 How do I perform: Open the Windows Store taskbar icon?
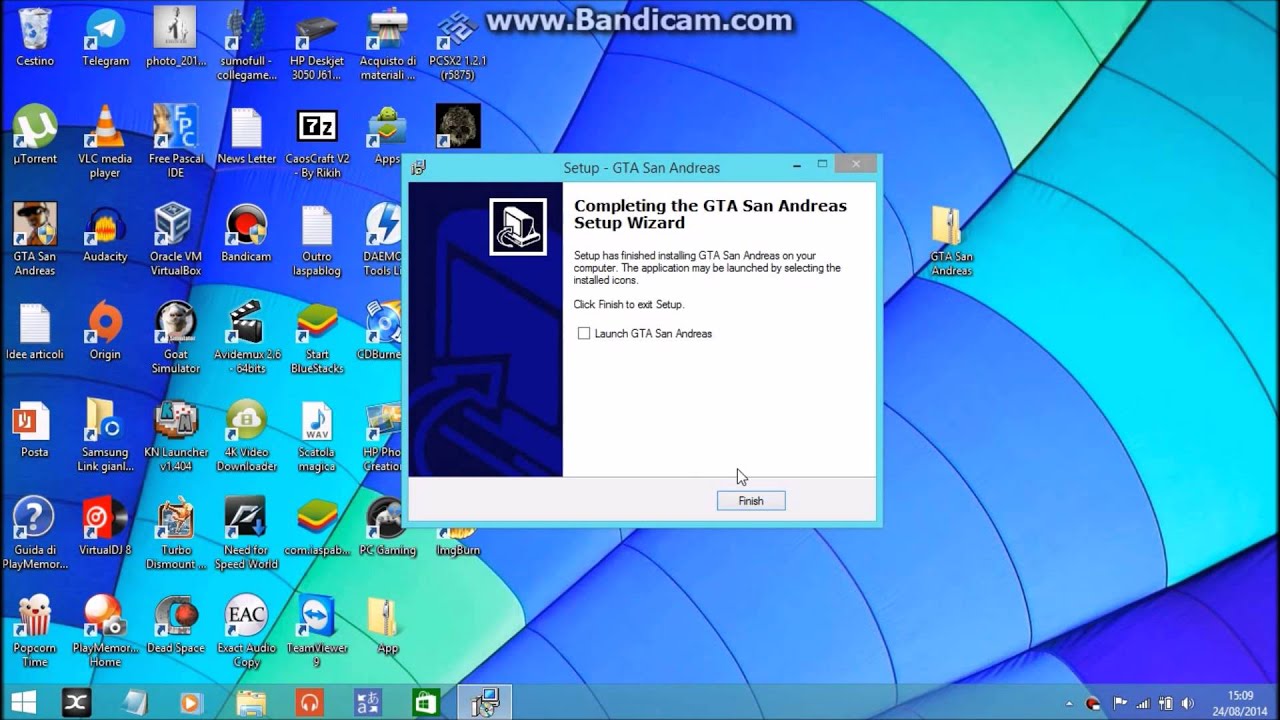coord(427,702)
